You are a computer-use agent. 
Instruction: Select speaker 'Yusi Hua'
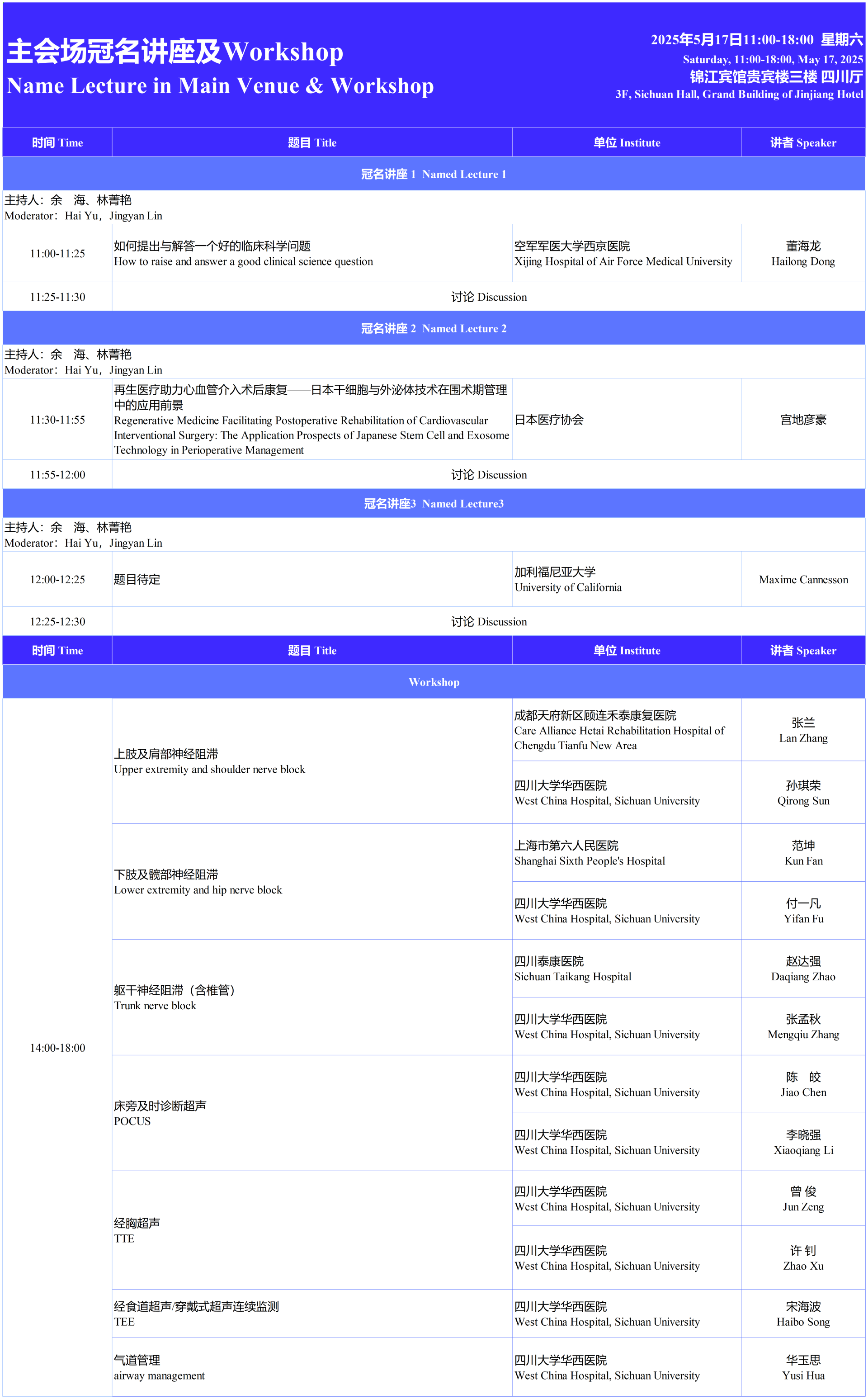click(x=803, y=1375)
